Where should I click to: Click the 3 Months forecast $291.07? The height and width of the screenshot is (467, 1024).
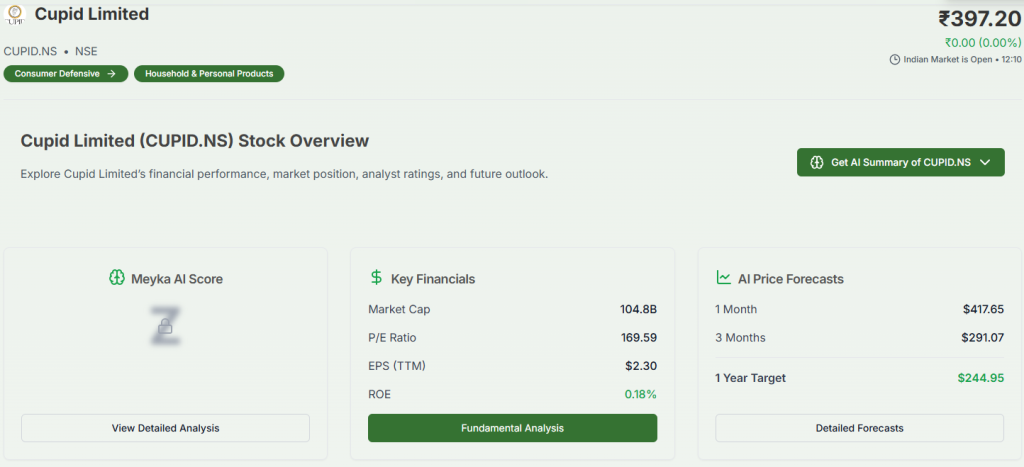[983, 338]
